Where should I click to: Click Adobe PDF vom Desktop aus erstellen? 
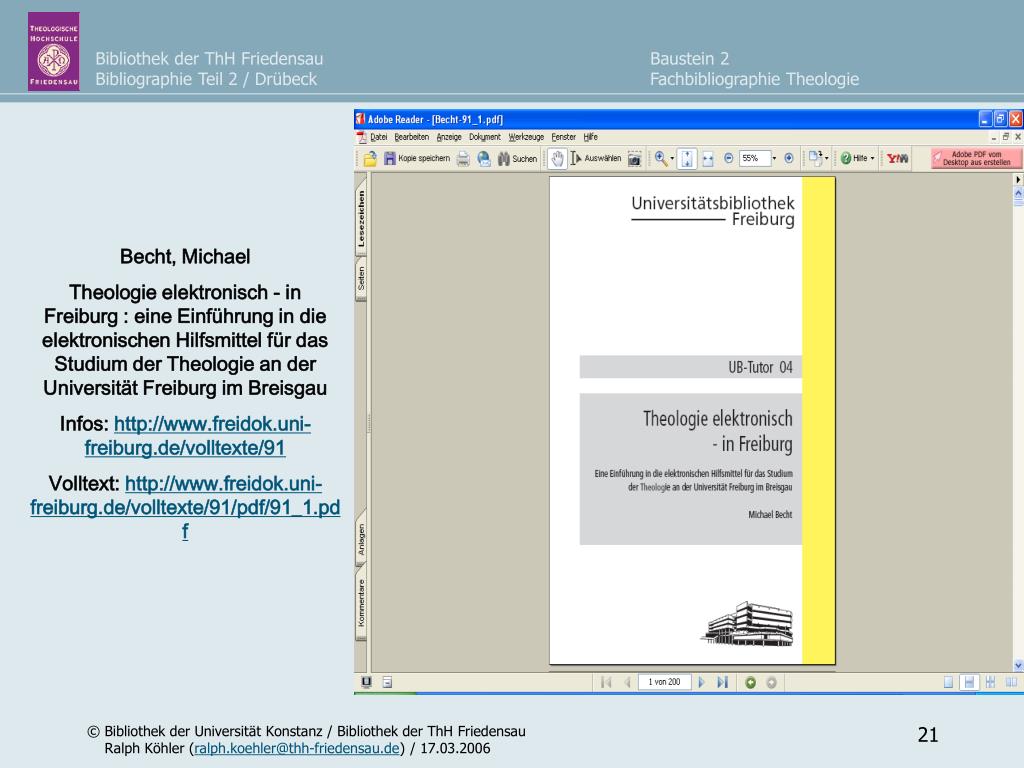[976, 158]
